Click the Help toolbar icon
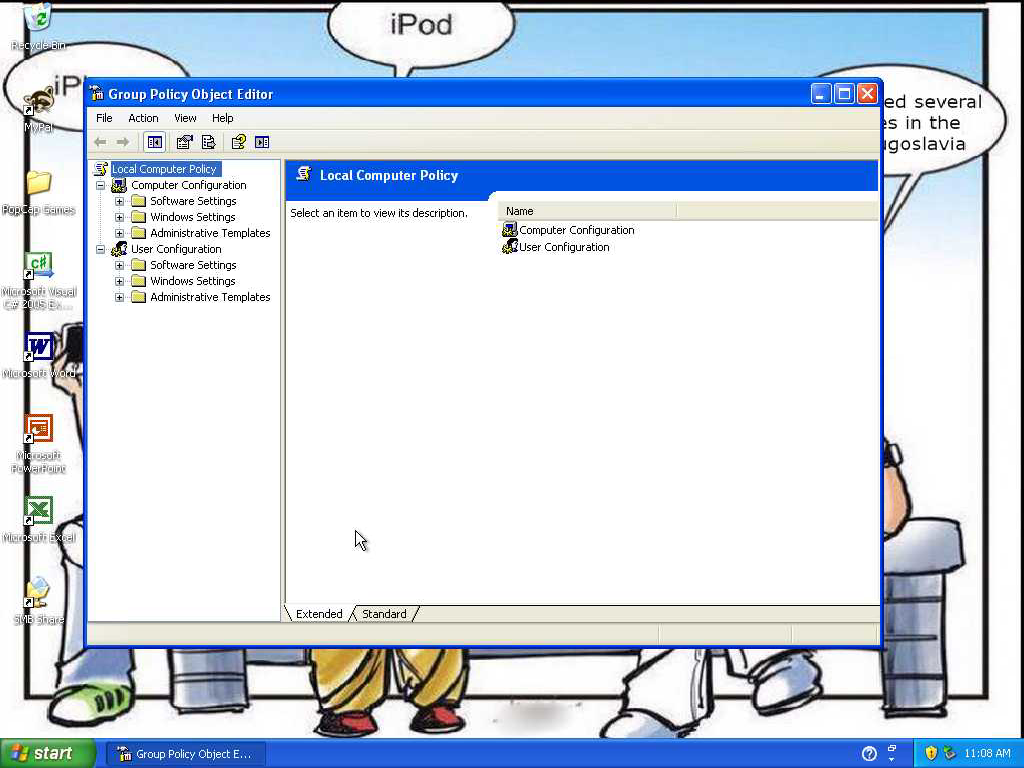1024x768 pixels. [x=238, y=142]
